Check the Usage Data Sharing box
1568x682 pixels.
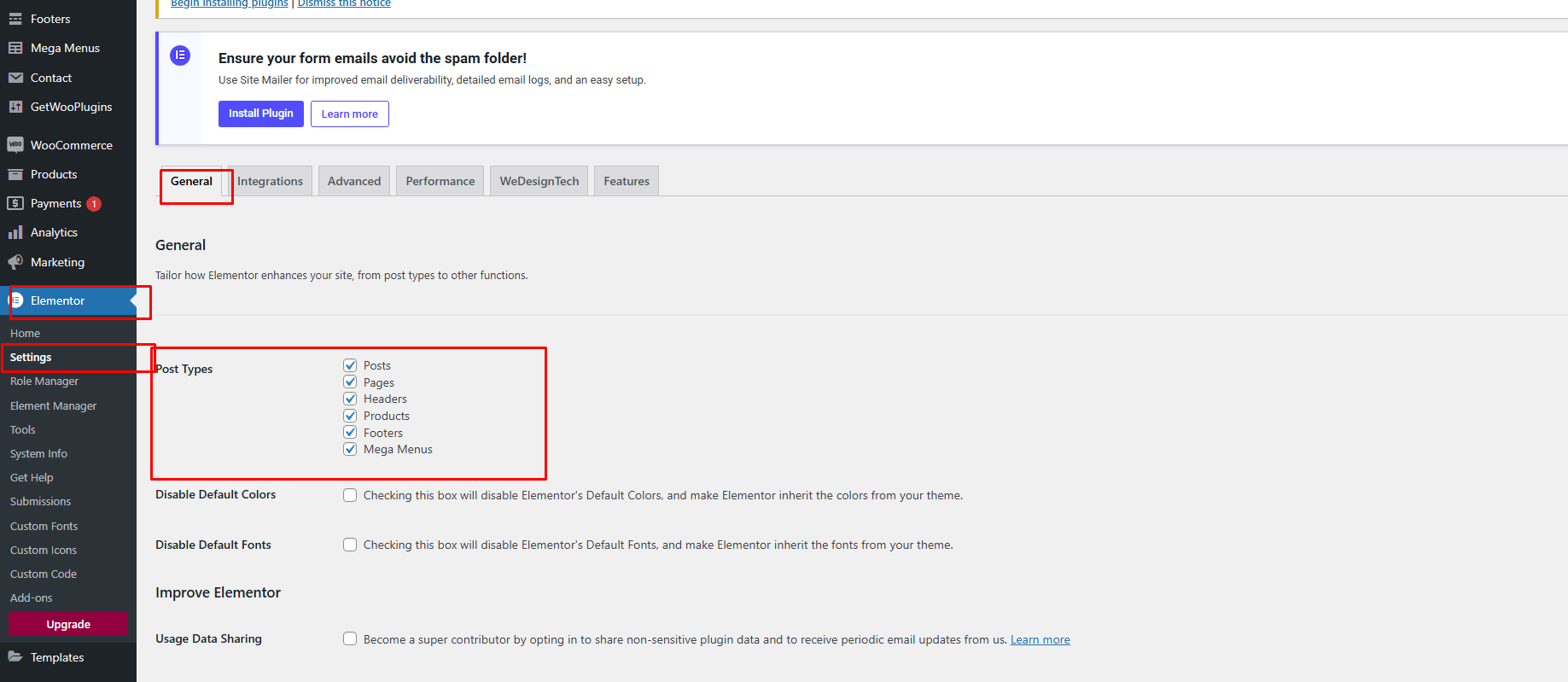350,638
